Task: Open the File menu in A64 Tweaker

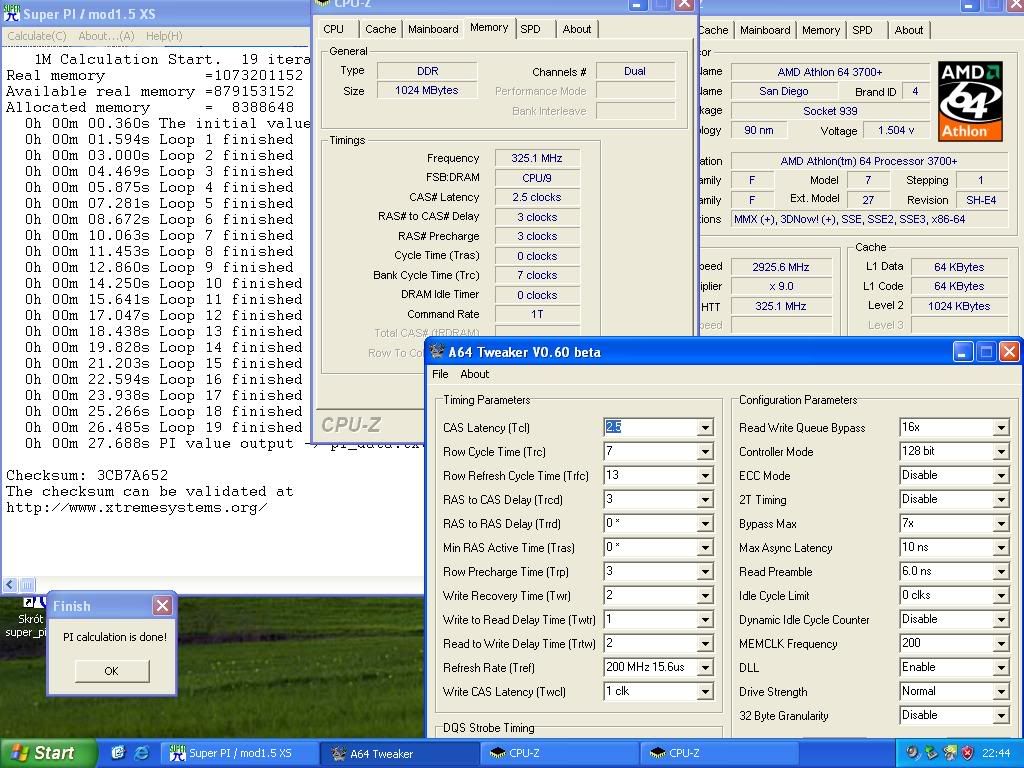Action: pos(440,374)
